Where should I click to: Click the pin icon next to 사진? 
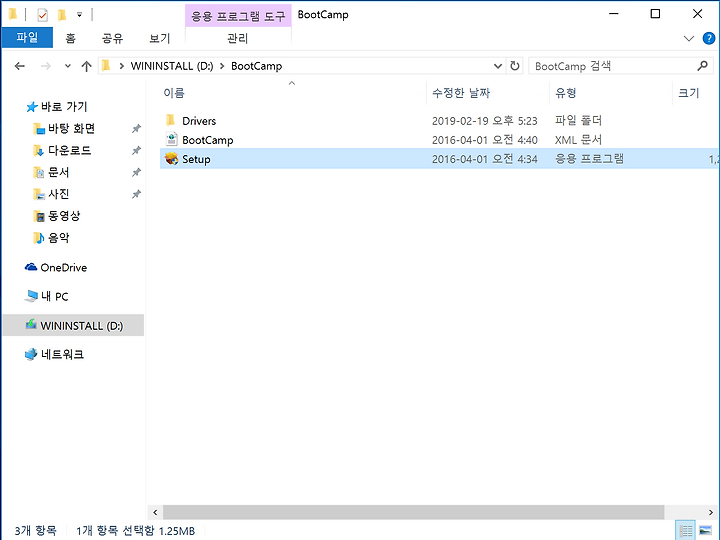pos(136,195)
